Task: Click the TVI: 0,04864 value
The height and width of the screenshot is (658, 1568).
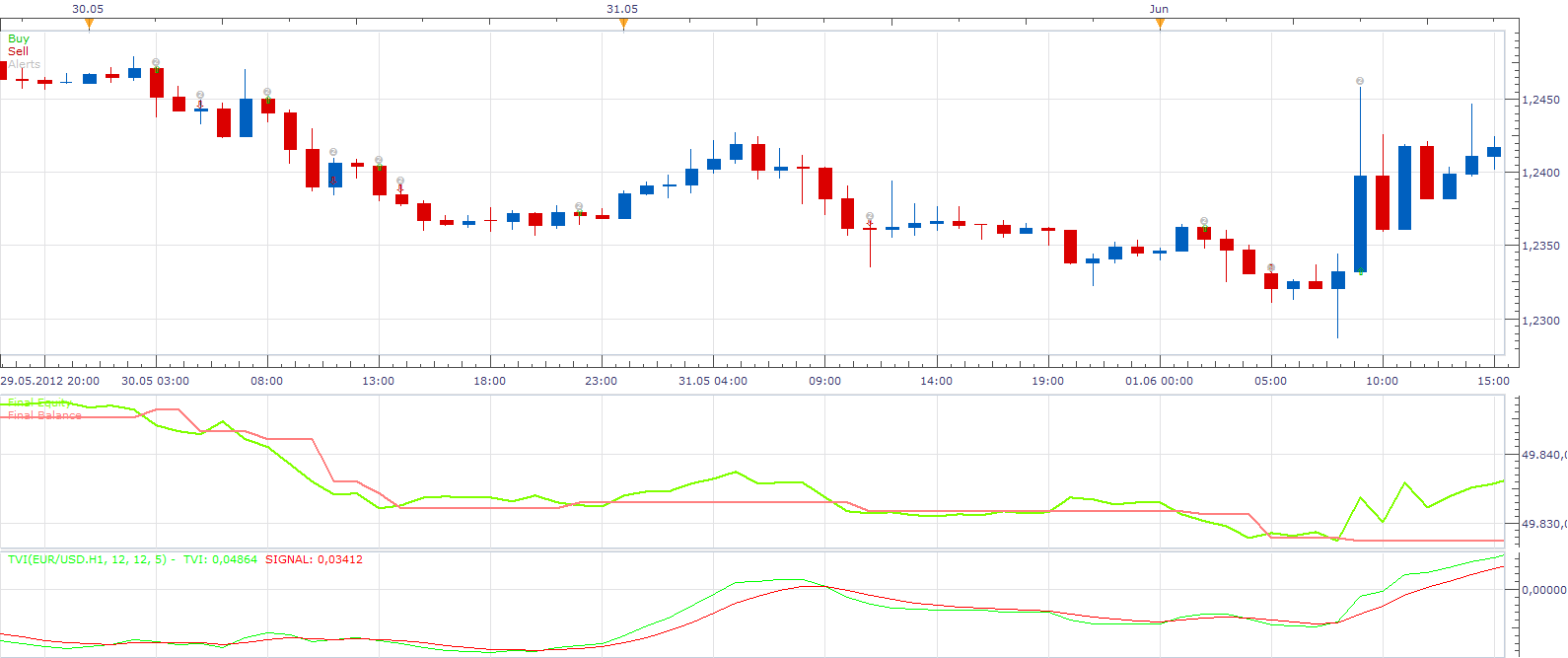Action: tap(220, 559)
